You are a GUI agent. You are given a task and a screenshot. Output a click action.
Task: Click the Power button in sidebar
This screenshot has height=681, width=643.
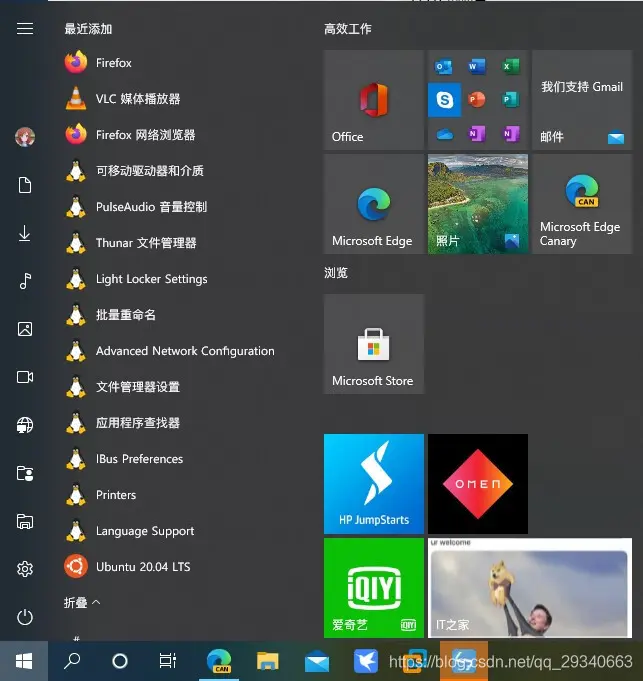[x=25, y=617]
